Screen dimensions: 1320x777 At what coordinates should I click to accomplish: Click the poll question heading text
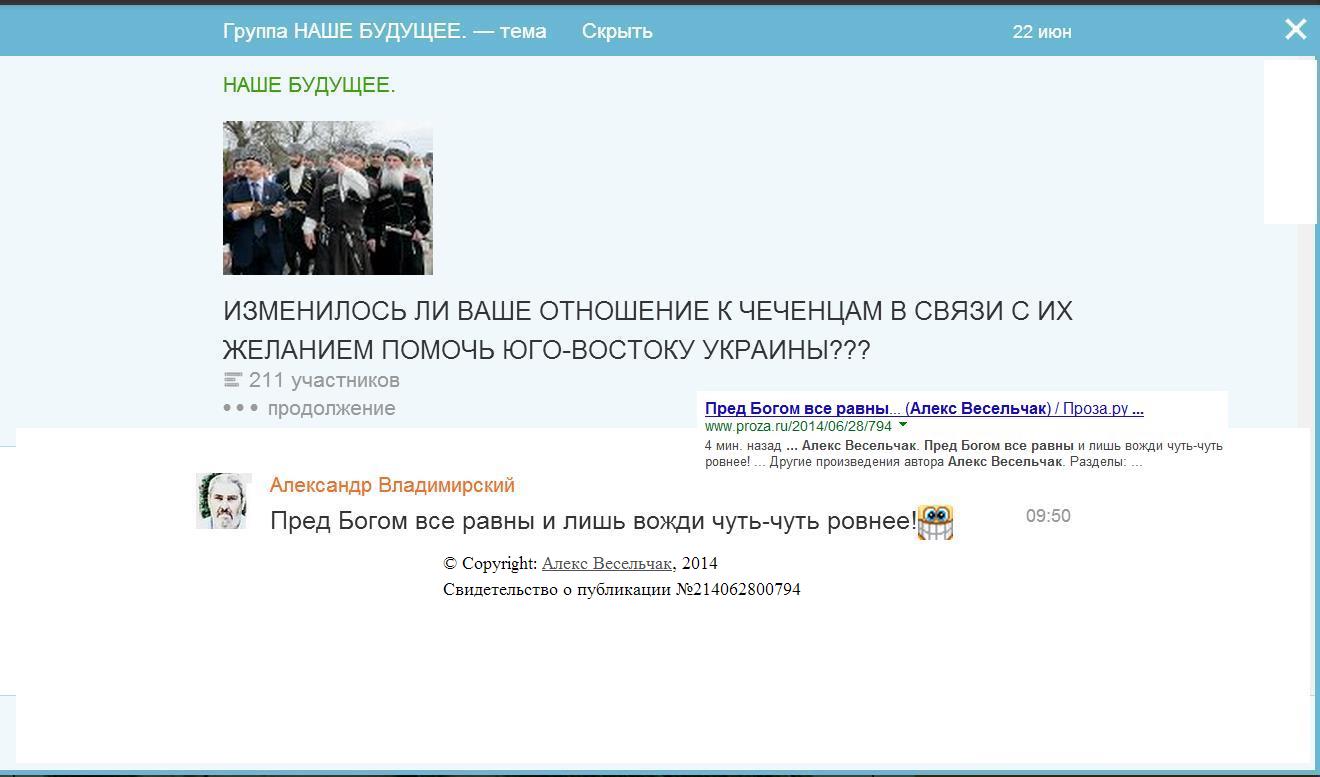648,330
